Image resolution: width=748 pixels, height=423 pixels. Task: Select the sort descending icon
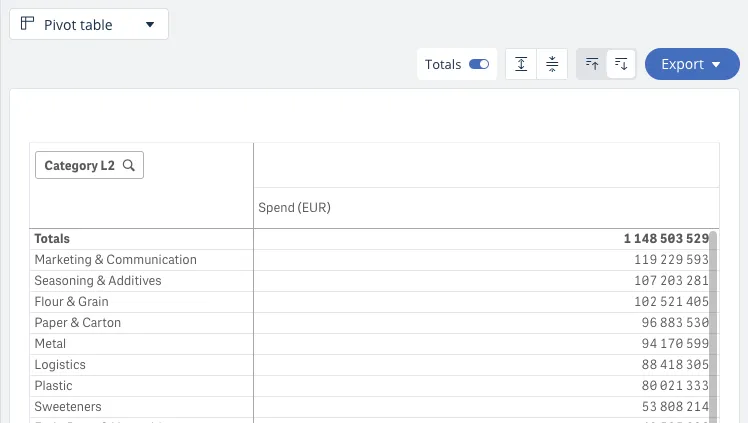[x=621, y=64]
